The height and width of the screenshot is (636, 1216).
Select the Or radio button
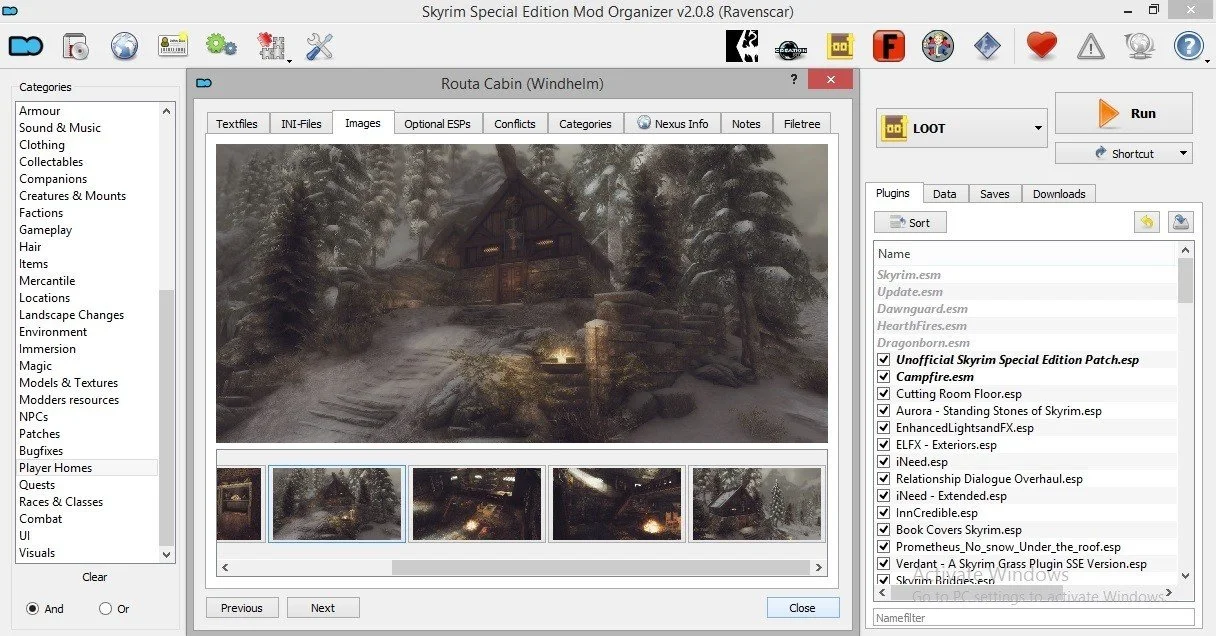point(106,608)
